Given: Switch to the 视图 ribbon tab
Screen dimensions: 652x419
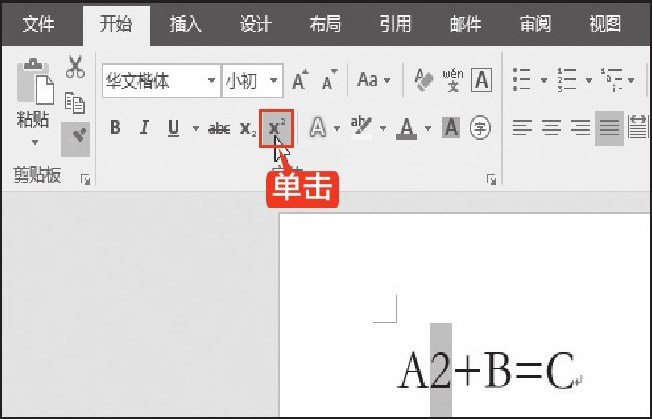Looking at the screenshot, I should coord(605,24).
